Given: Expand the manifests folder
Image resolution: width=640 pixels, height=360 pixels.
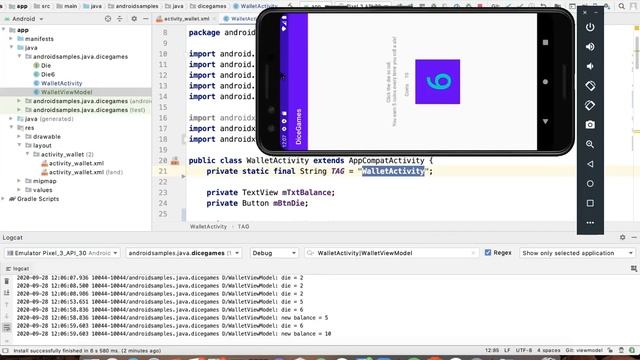Looking at the screenshot, I should click(11, 39).
